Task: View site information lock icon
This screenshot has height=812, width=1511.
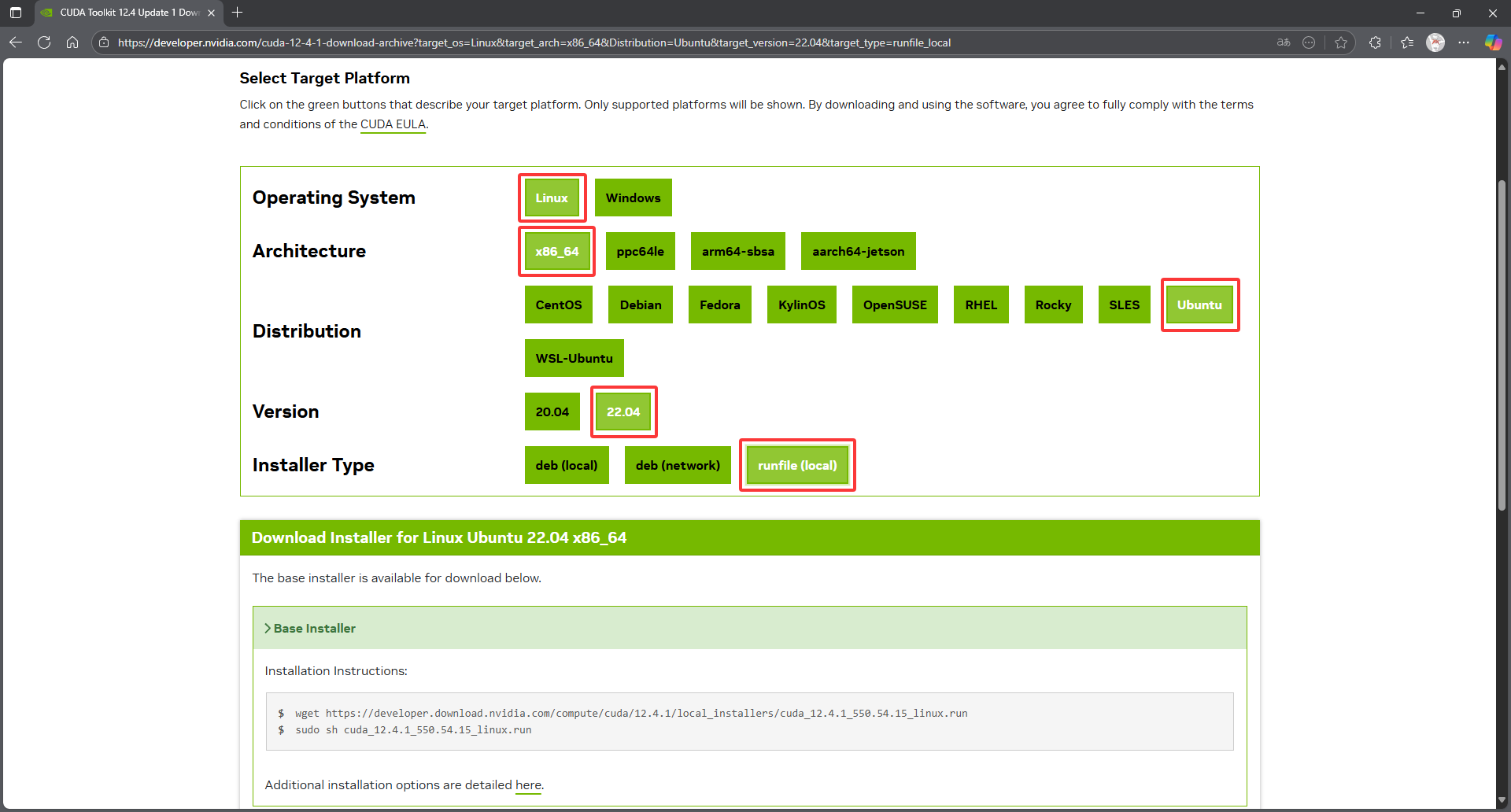Action: tap(104, 42)
